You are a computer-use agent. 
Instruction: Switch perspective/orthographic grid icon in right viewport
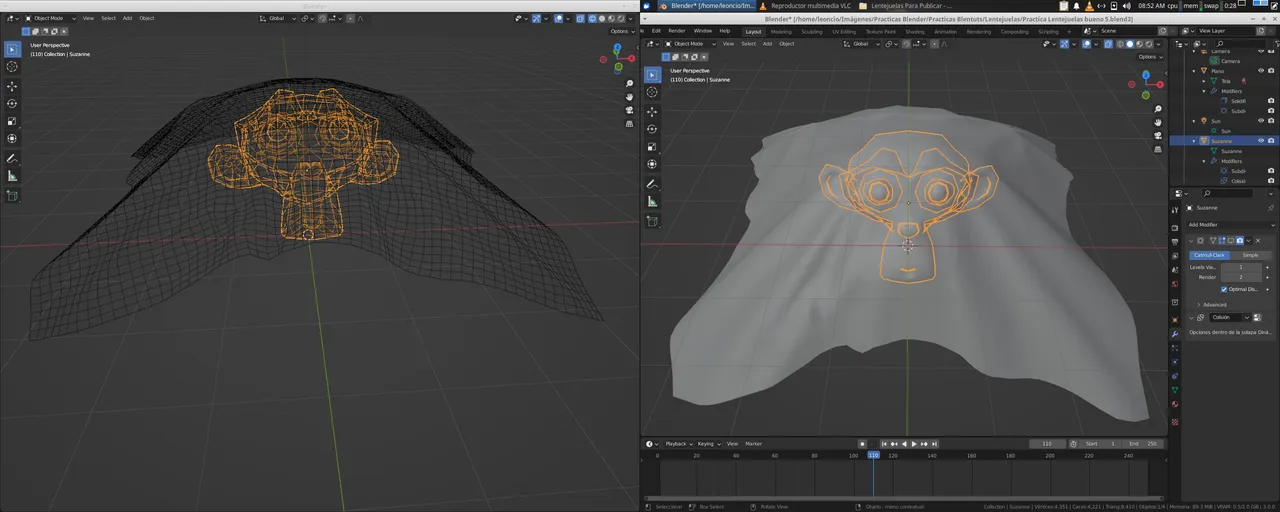(x=1157, y=147)
